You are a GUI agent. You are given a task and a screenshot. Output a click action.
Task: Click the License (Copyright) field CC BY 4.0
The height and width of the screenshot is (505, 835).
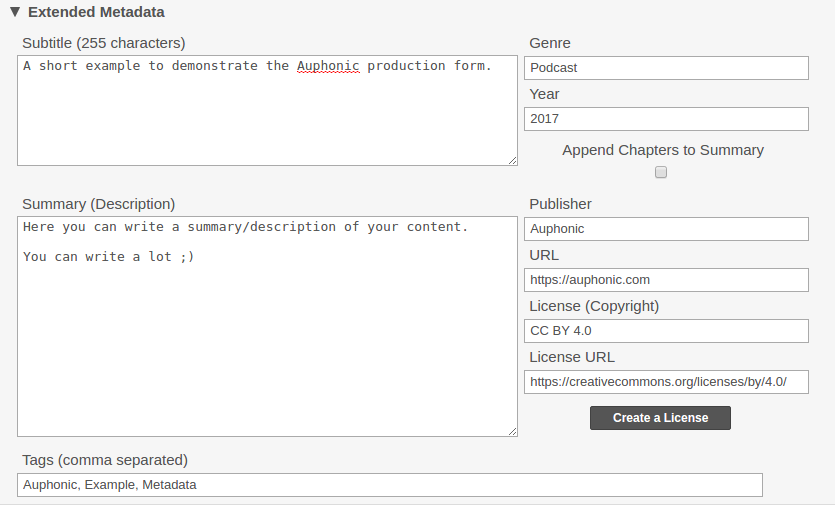tap(666, 331)
